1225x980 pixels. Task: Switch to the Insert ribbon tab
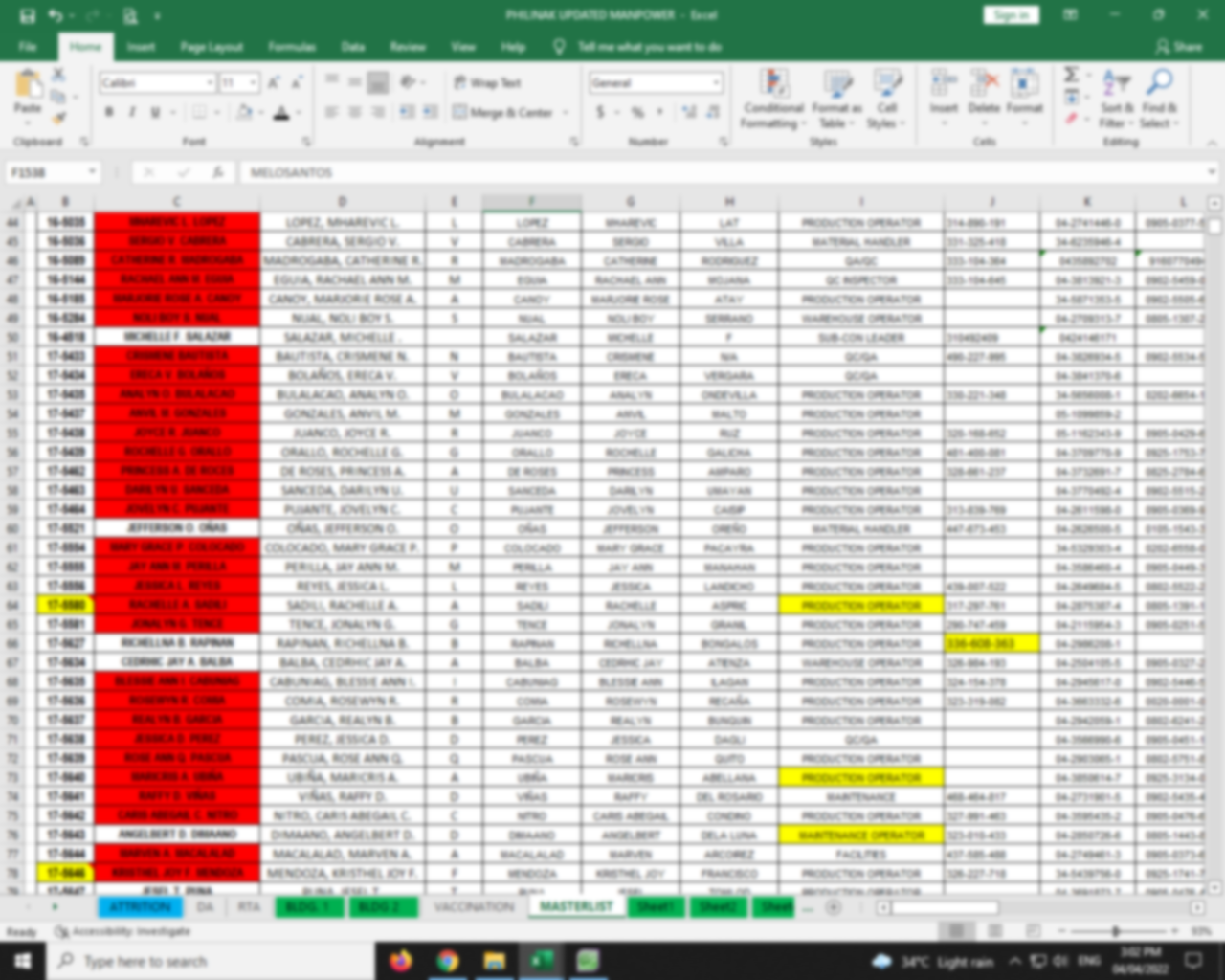click(x=141, y=46)
